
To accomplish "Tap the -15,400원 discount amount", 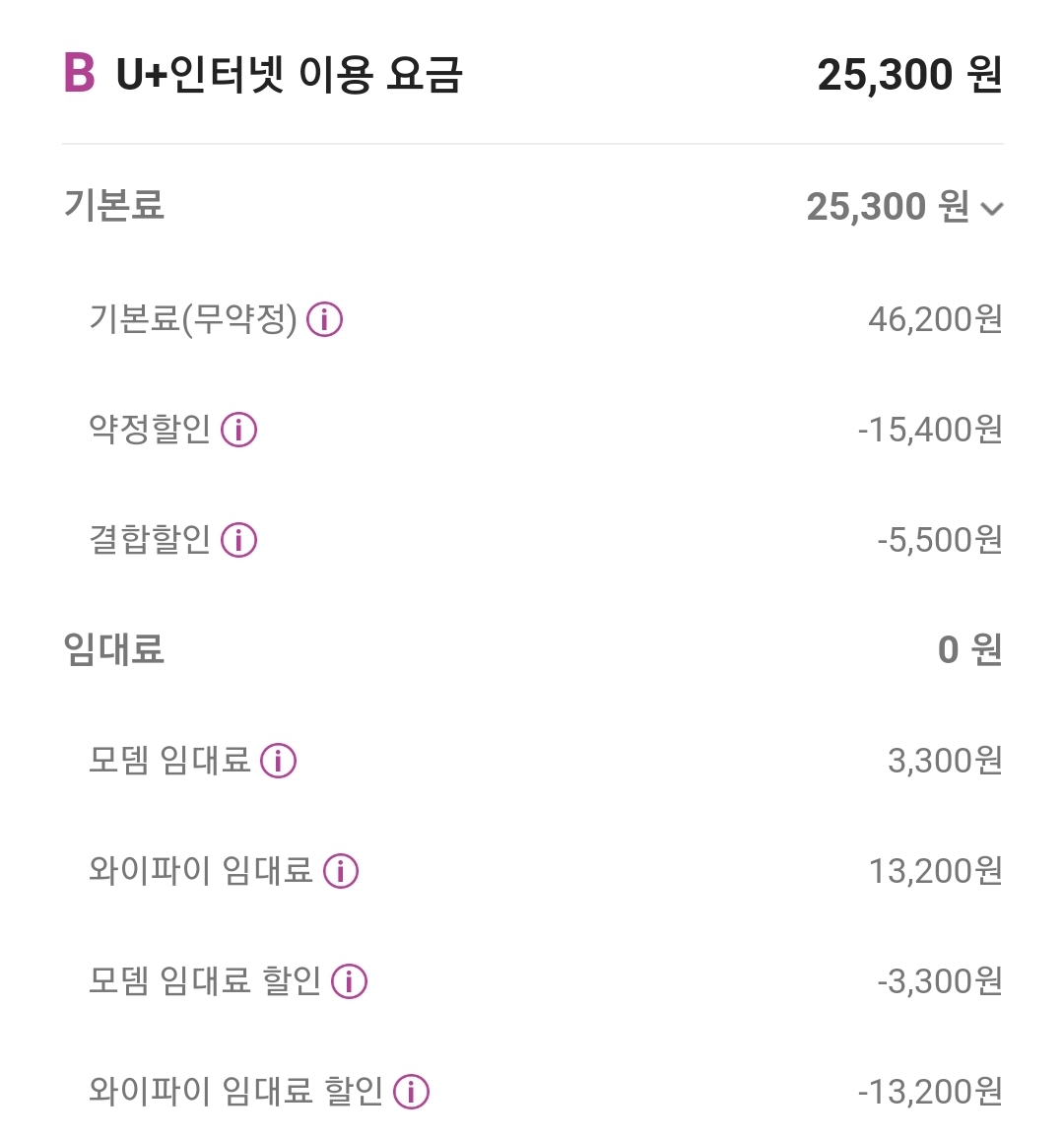I will pos(930,430).
